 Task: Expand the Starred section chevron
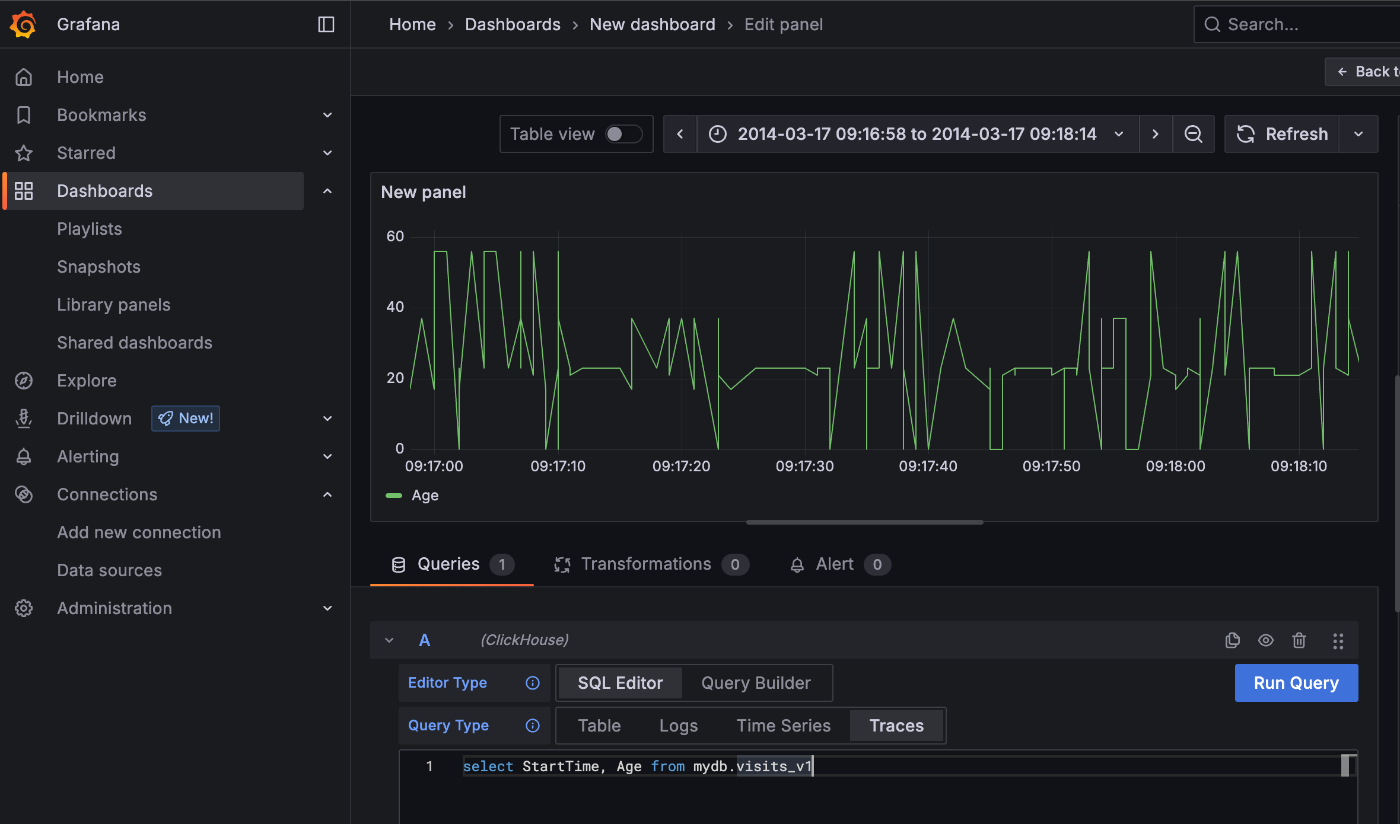click(328, 153)
